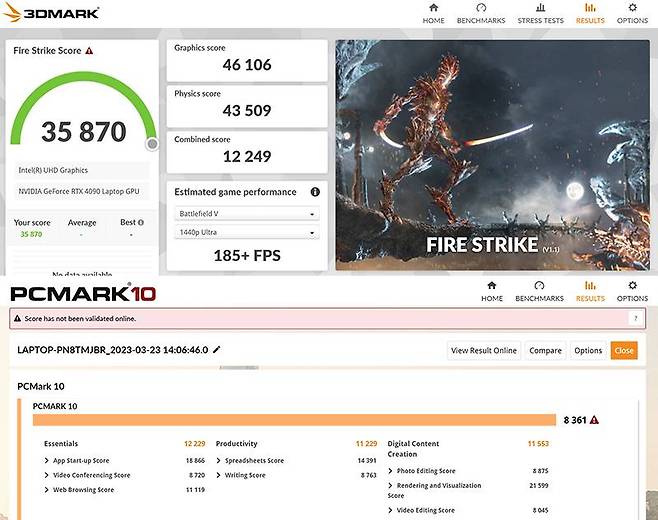This screenshot has width=658, height=520.
Task: Click the PCMark 10 orange score bar
Action: point(294,420)
